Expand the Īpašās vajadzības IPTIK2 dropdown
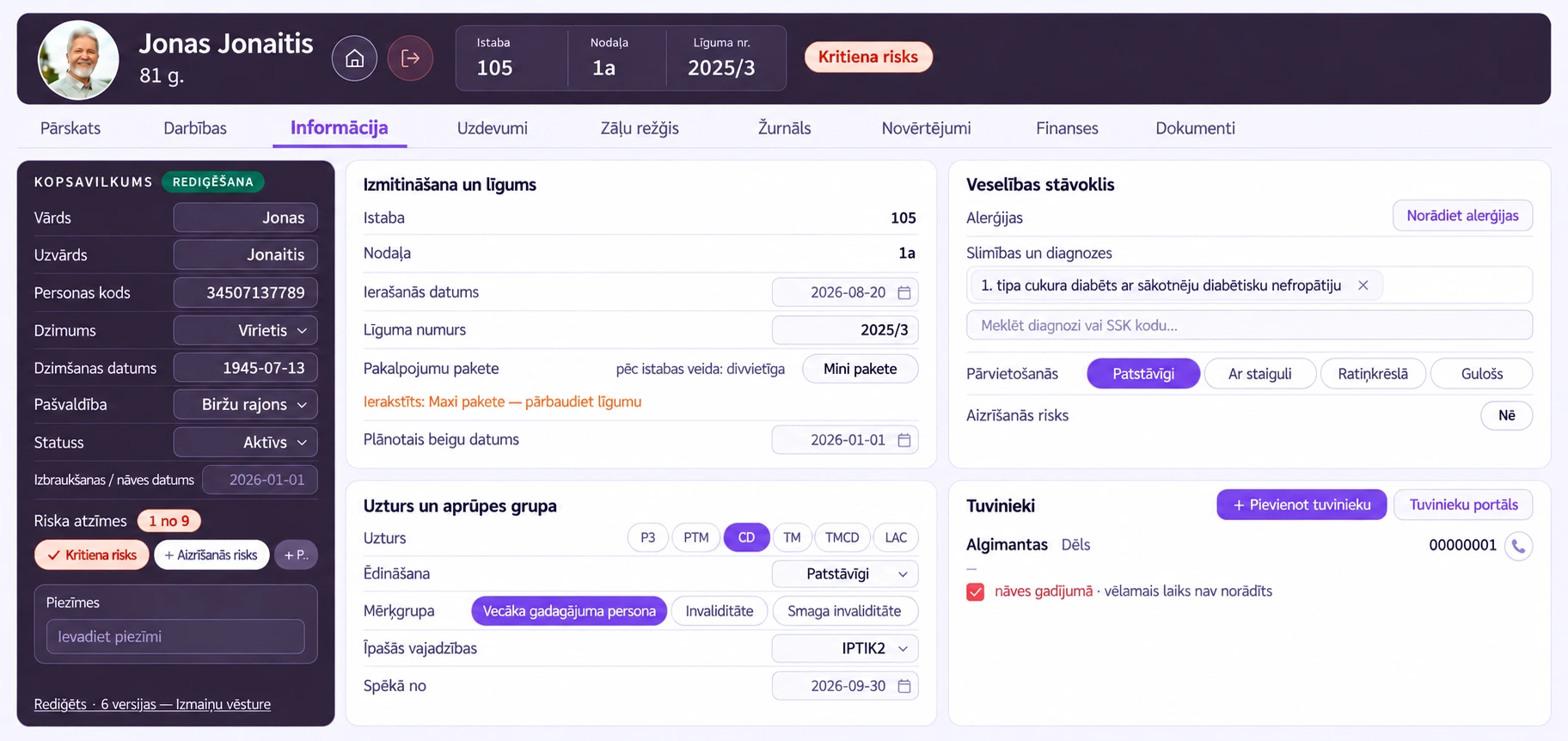Screen dimensions: 1568x741 845,649
